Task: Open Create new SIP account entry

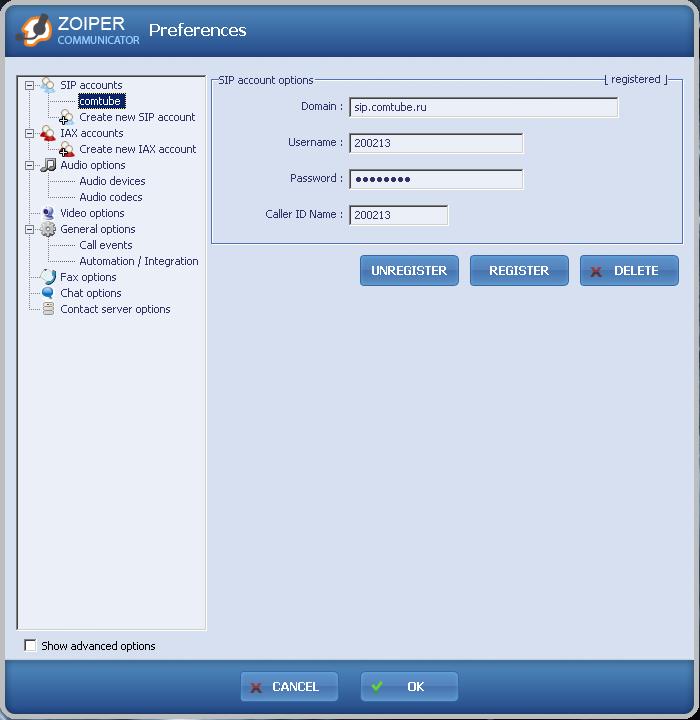Action: pos(137,117)
